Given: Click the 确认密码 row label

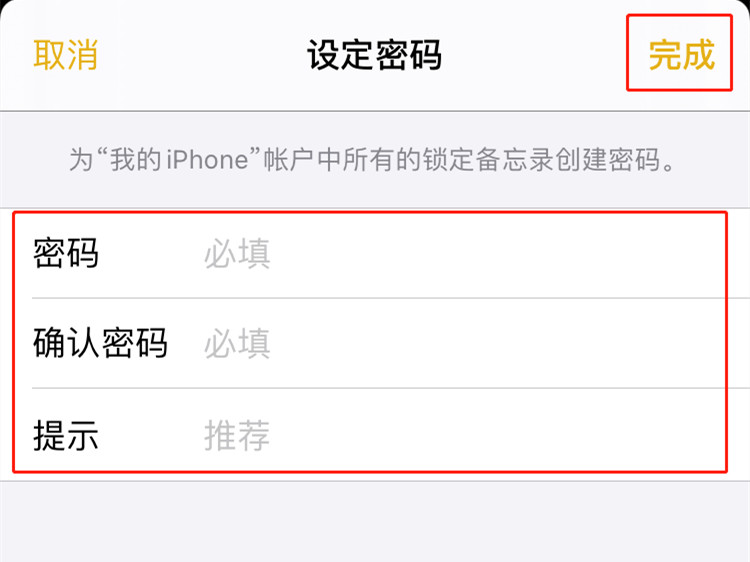Looking at the screenshot, I should point(100,343).
